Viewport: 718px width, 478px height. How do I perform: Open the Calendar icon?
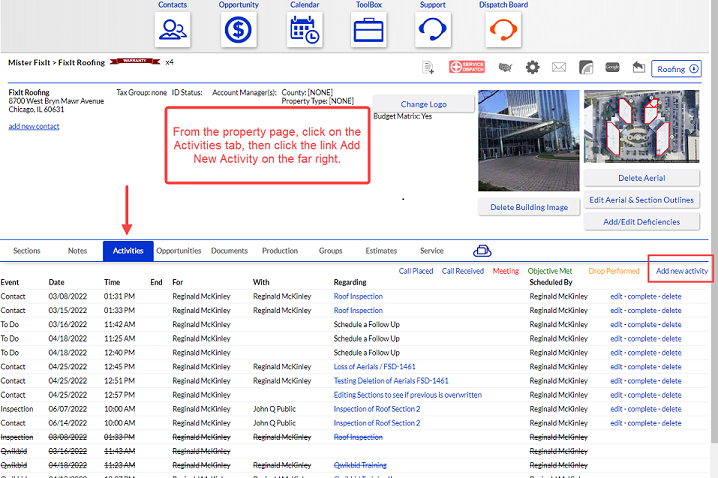(305, 30)
